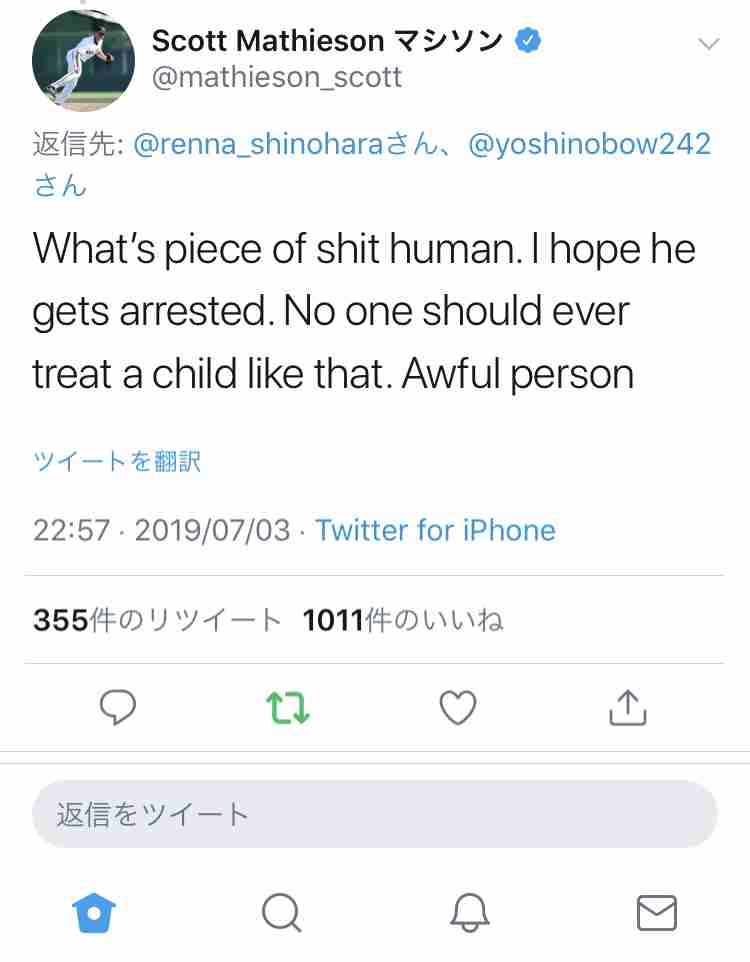Toggle the green retweet icon
Image resolution: width=750 pixels, height=962 pixels.
click(288, 708)
